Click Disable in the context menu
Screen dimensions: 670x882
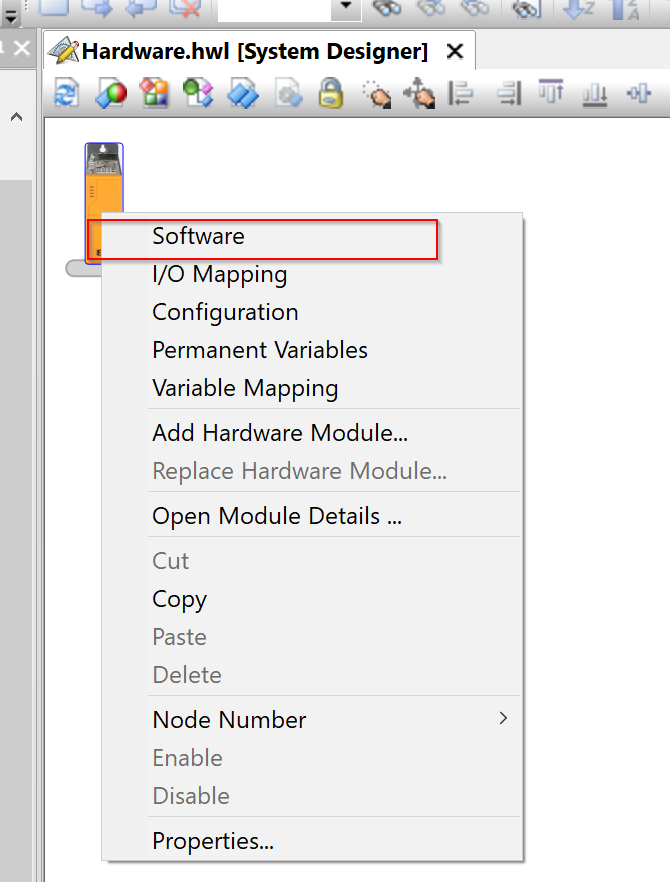point(312,796)
